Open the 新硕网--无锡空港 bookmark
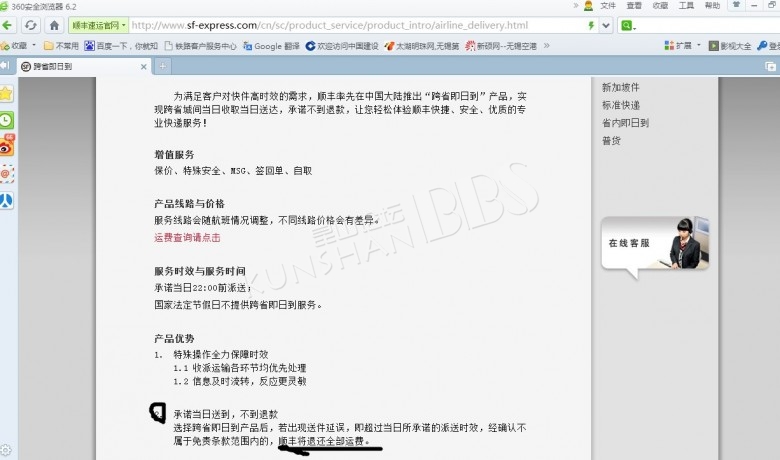The width and height of the screenshot is (780, 460). click(x=501, y=46)
